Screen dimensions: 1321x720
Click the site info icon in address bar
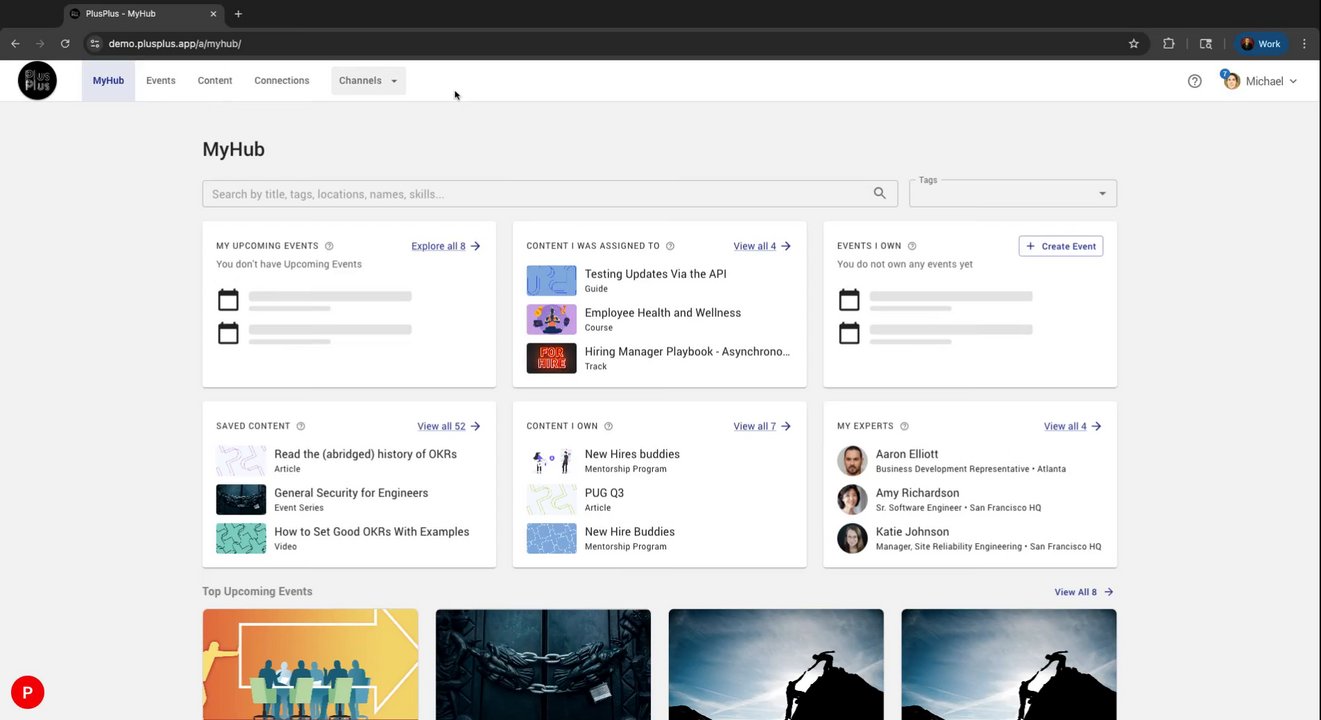click(95, 44)
